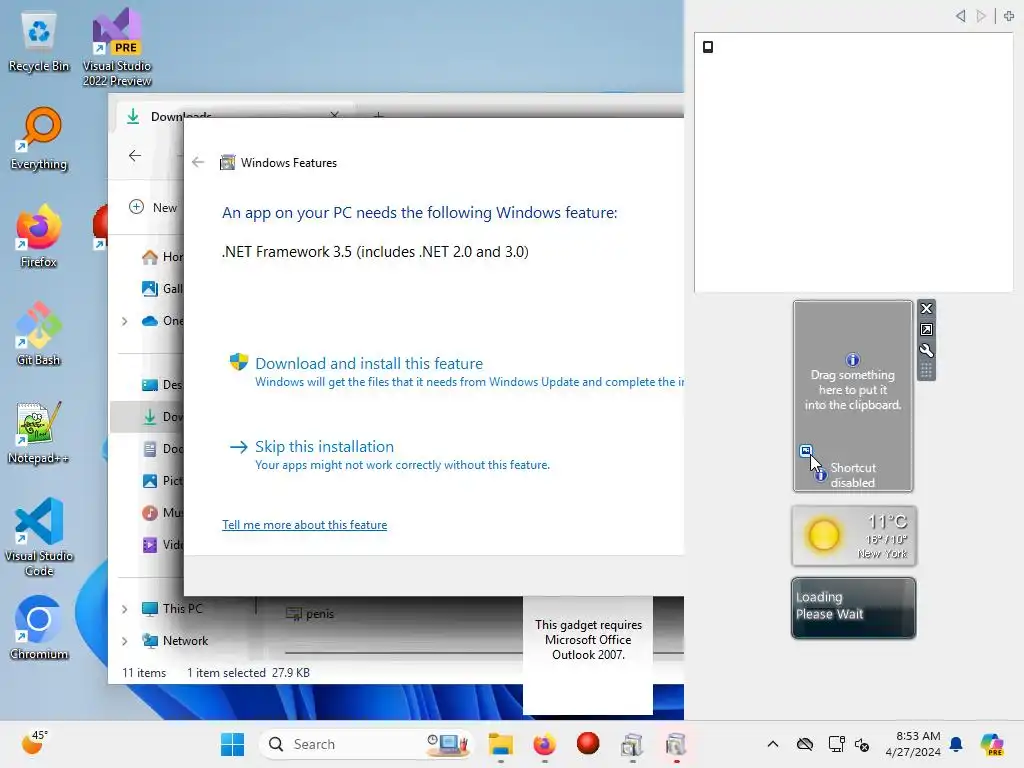Open Music folder icon in Explorer sidebar

[x=150, y=513]
